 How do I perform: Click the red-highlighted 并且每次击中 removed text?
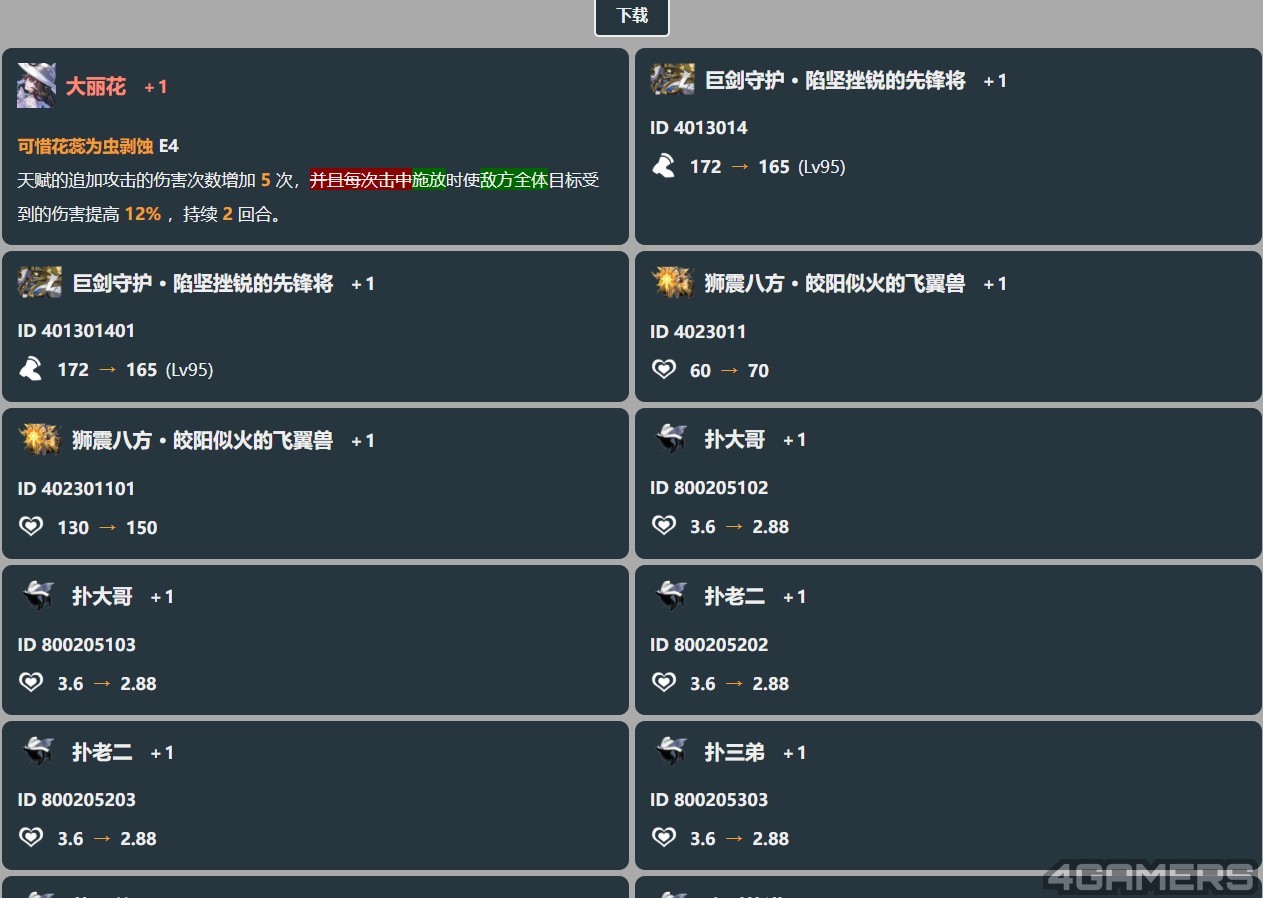point(360,180)
